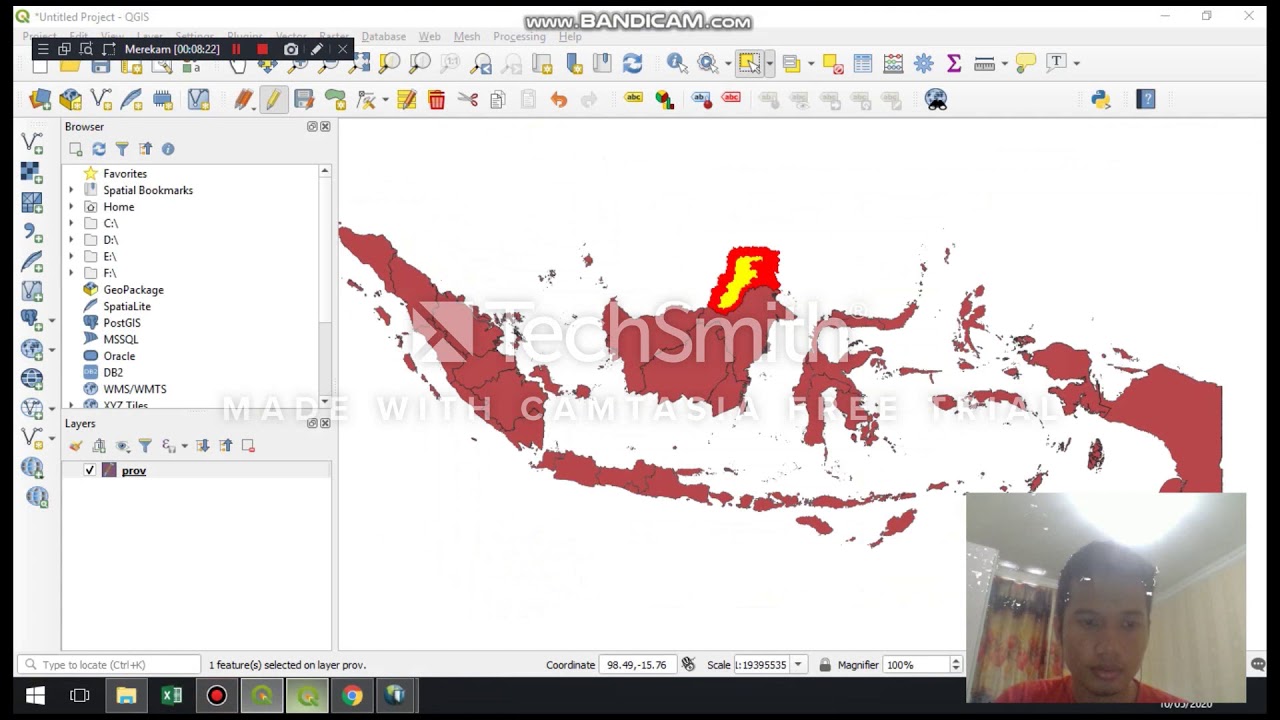Viewport: 1280px width, 720px height.
Task: Open Chrome from the Windows taskbar
Action: [x=352, y=696]
